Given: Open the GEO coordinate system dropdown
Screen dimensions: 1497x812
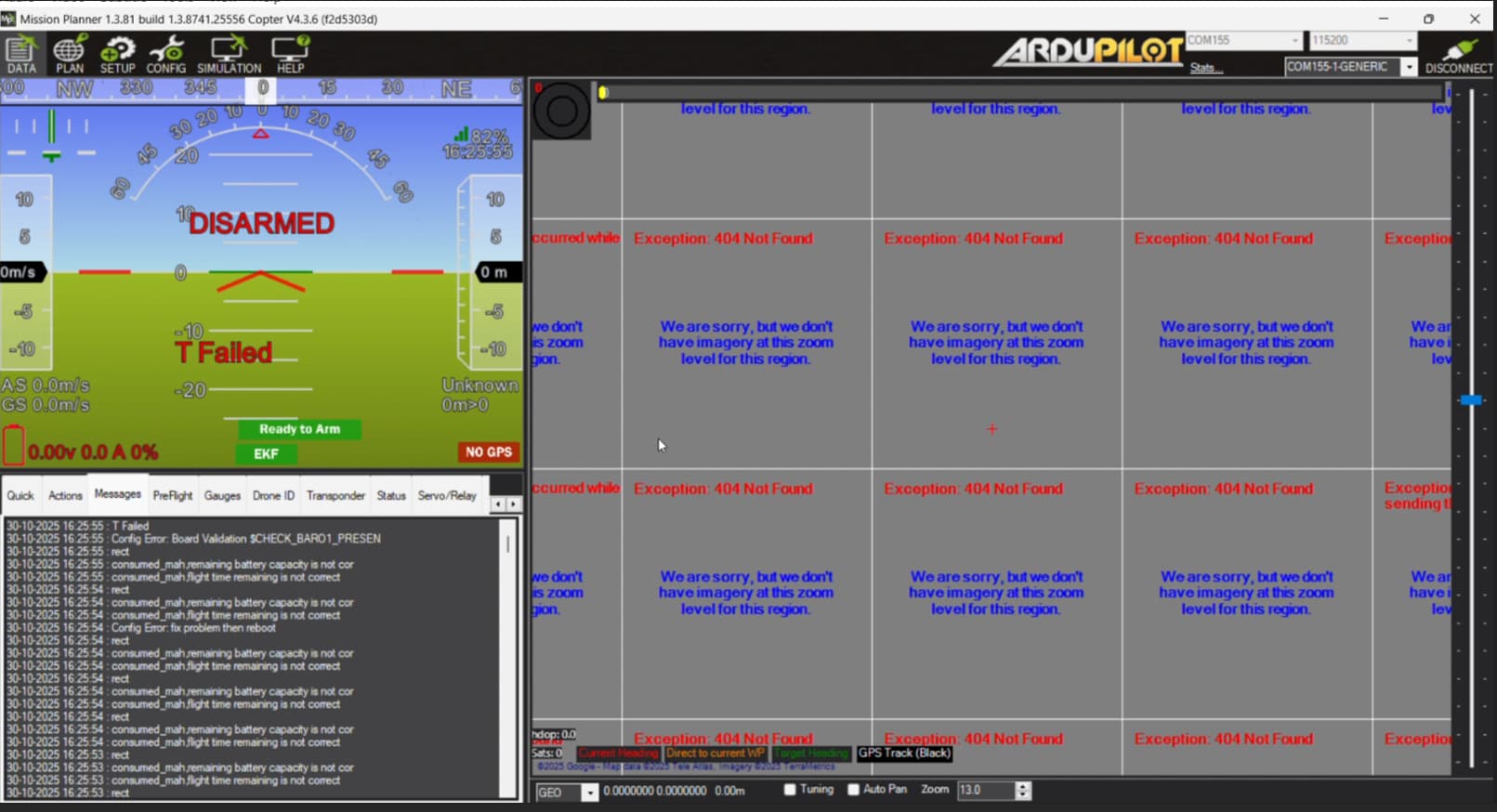Looking at the screenshot, I should pos(589,792).
